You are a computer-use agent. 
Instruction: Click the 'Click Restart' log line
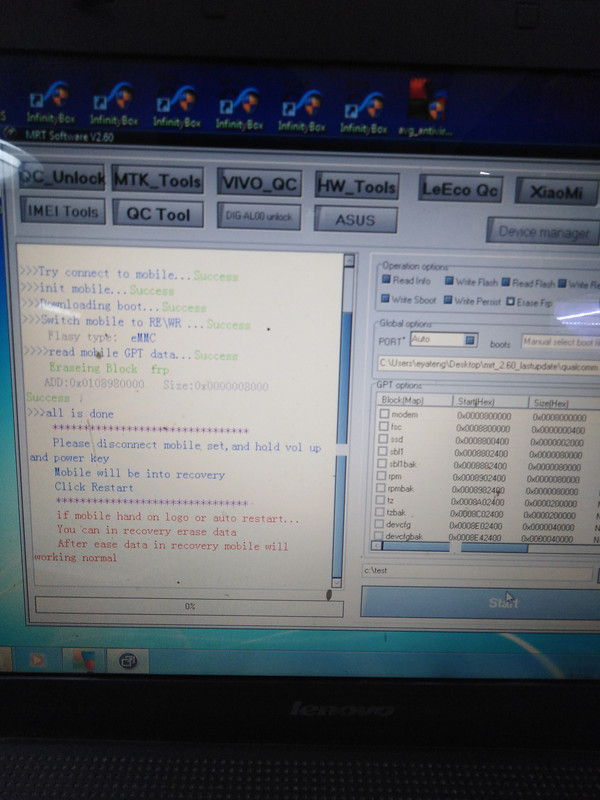coord(94,487)
